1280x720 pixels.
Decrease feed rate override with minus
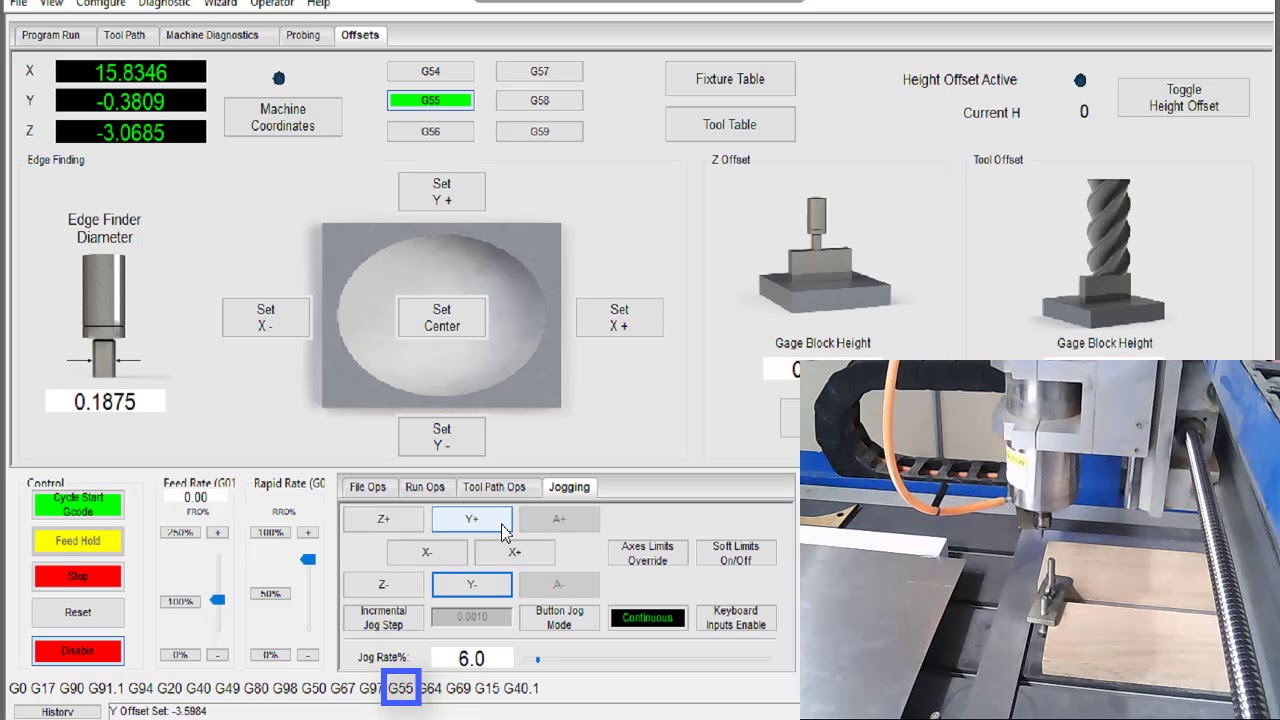(218, 655)
